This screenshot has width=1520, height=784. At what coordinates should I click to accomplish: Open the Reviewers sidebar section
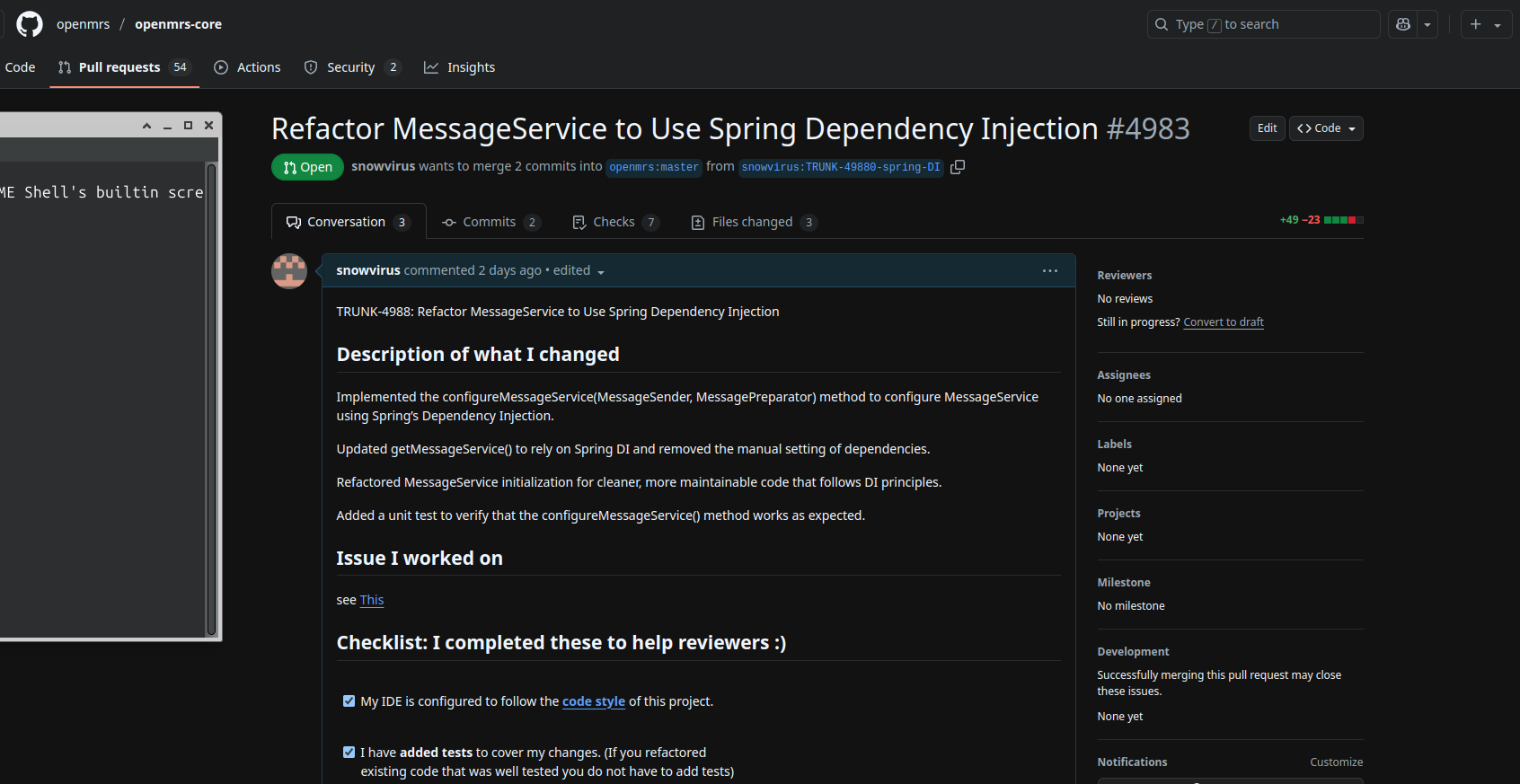(x=1125, y=276)
